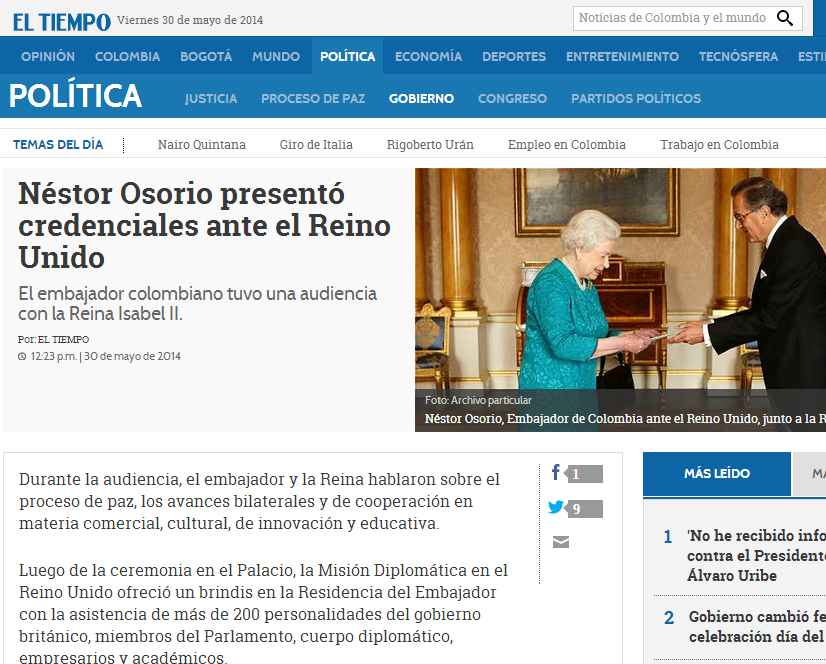826x664 pixels.
Task: Open Trabajo en Colombia topic
Action: [719, 144]
